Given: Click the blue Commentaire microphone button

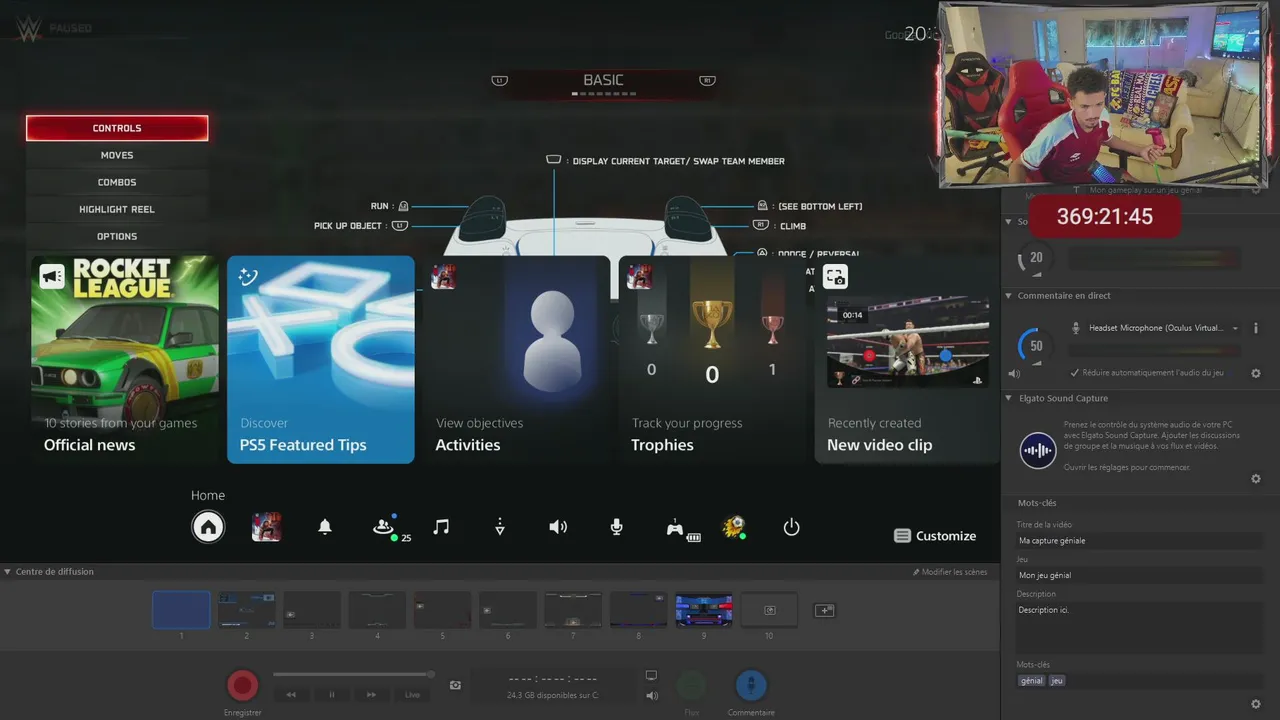Looking at the screenshot, I should click(x=751, y=686).
